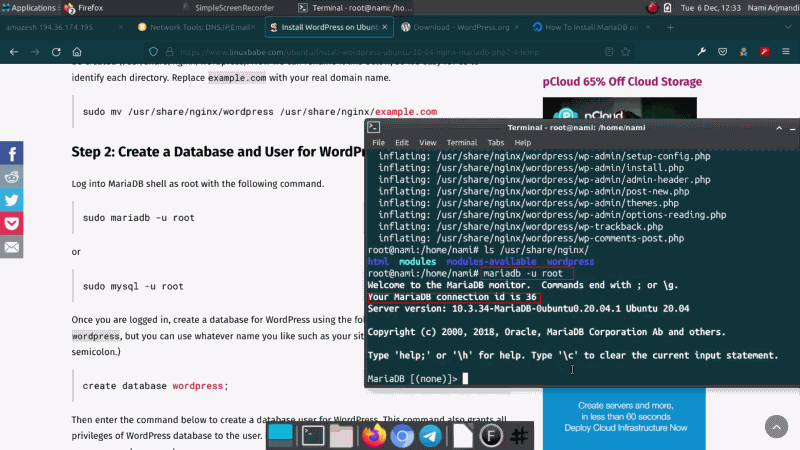Open the Firefox hamburger menu
The image size is (800, 450).
[x=786, y=52]
